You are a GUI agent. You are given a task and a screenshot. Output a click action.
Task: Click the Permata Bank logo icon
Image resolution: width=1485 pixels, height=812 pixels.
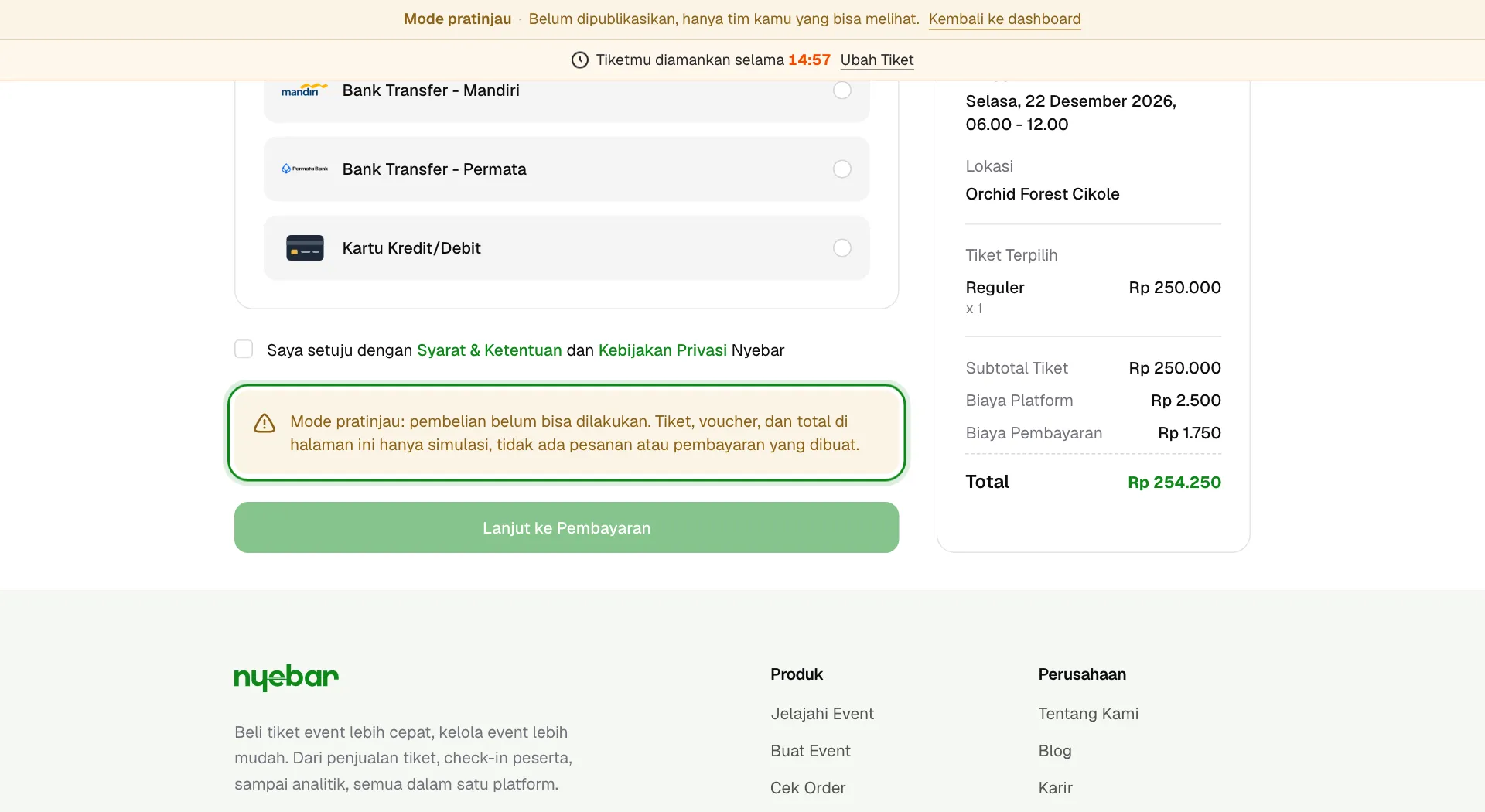(304, 169)
